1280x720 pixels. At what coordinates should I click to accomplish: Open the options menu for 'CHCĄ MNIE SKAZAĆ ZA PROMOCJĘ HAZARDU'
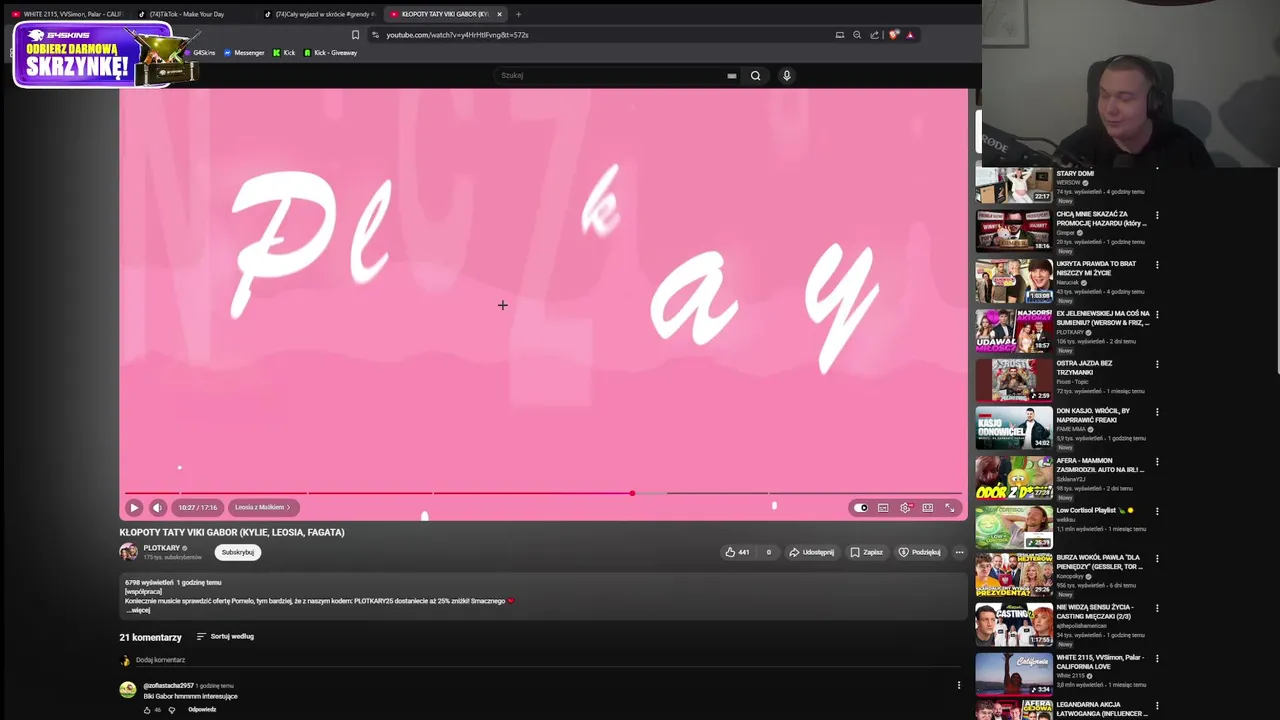pyautogui.click(x=1157, y=215)
